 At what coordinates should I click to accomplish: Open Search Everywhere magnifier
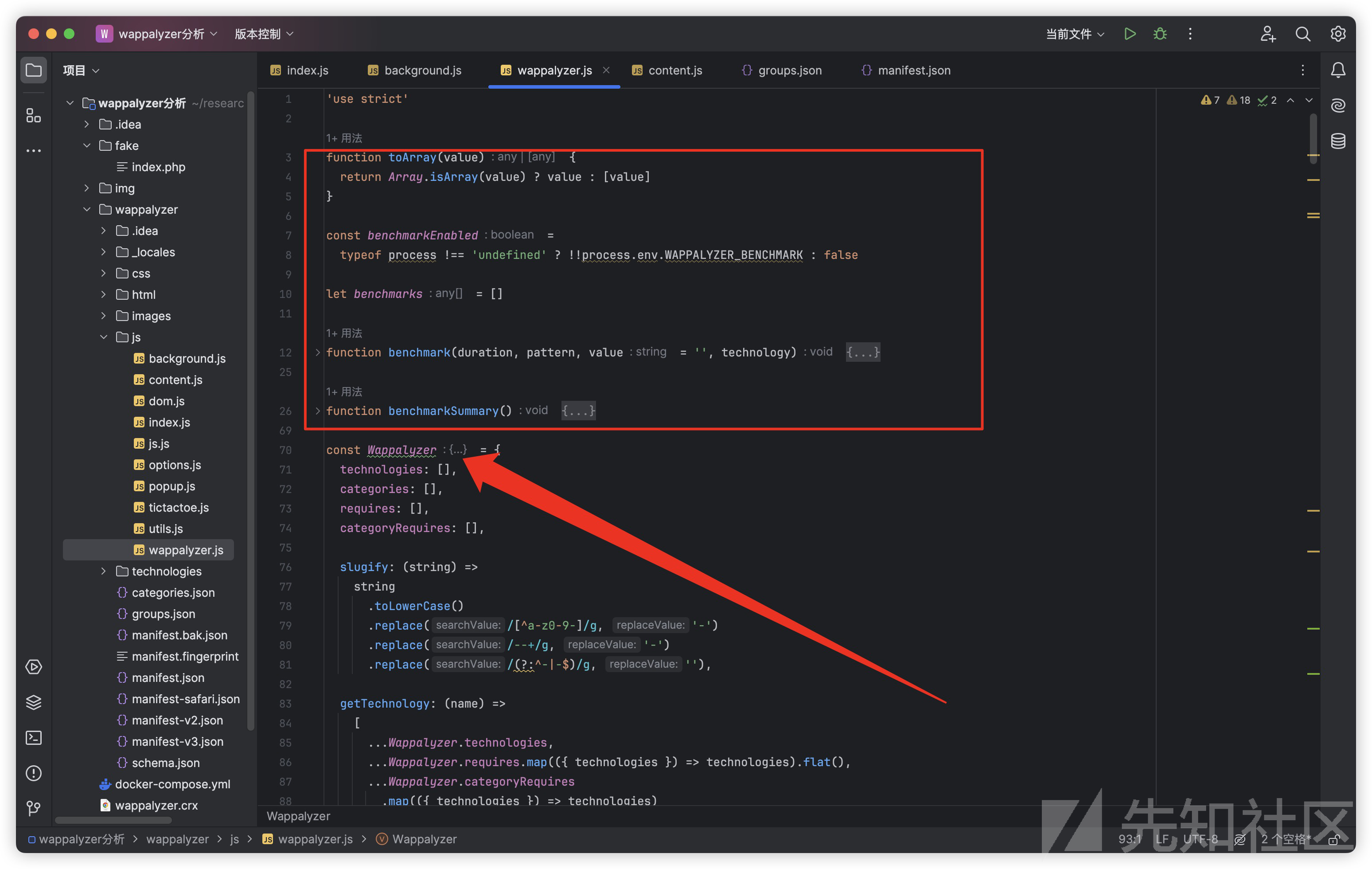[x=1302, y=34]
